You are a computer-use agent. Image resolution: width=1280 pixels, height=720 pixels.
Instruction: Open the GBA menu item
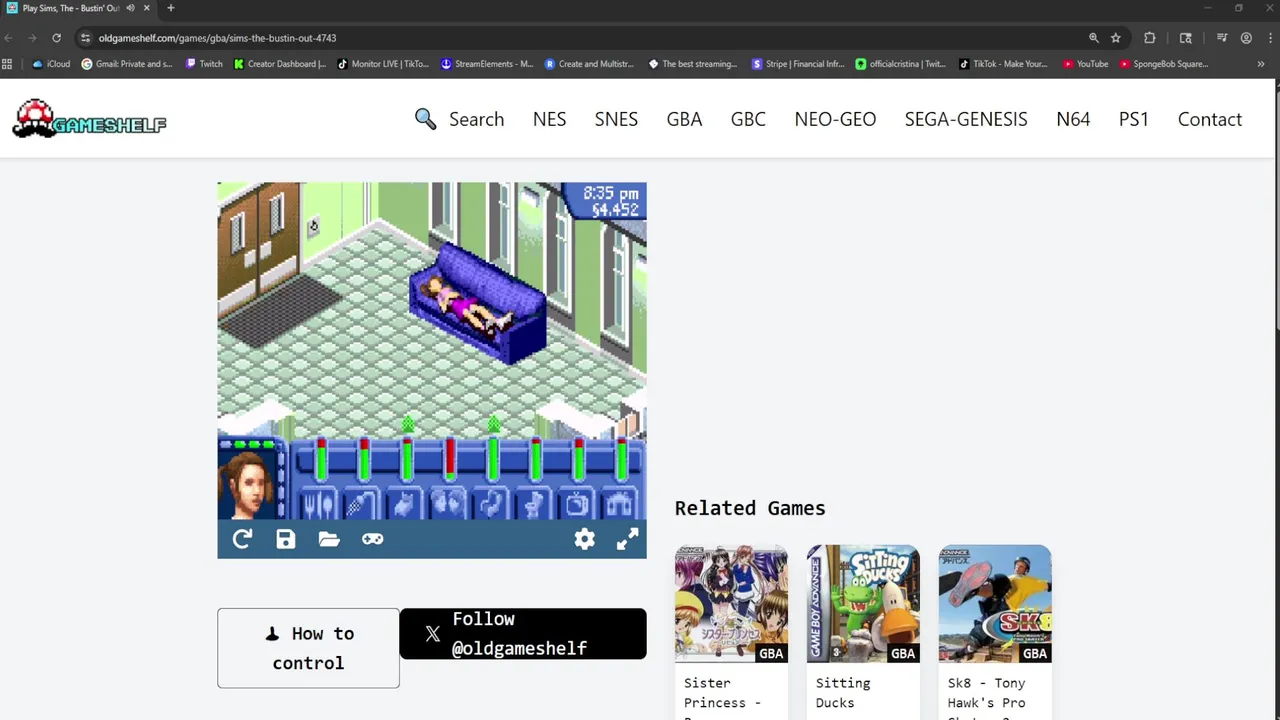click(684, 119)
